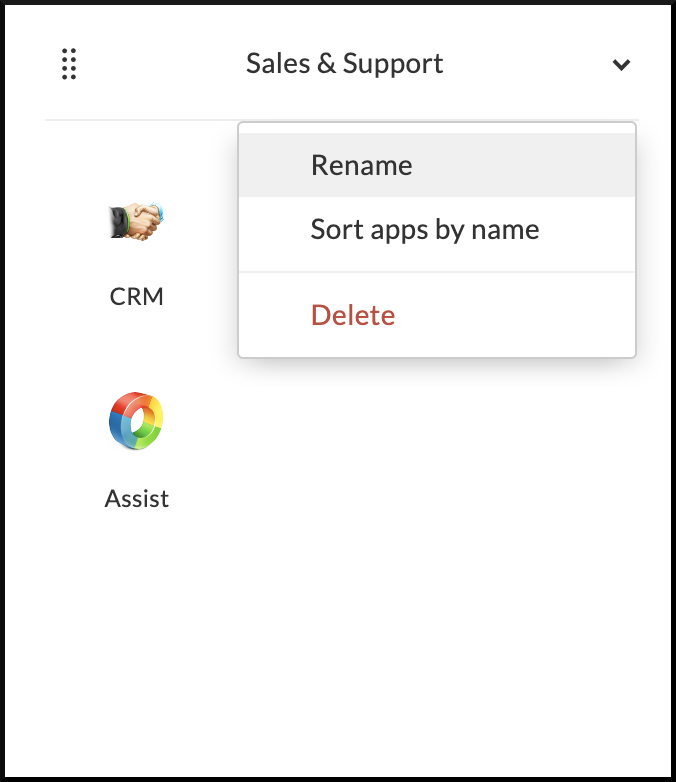Sort the group's apps alphabetically by name

tap(425, 230)
